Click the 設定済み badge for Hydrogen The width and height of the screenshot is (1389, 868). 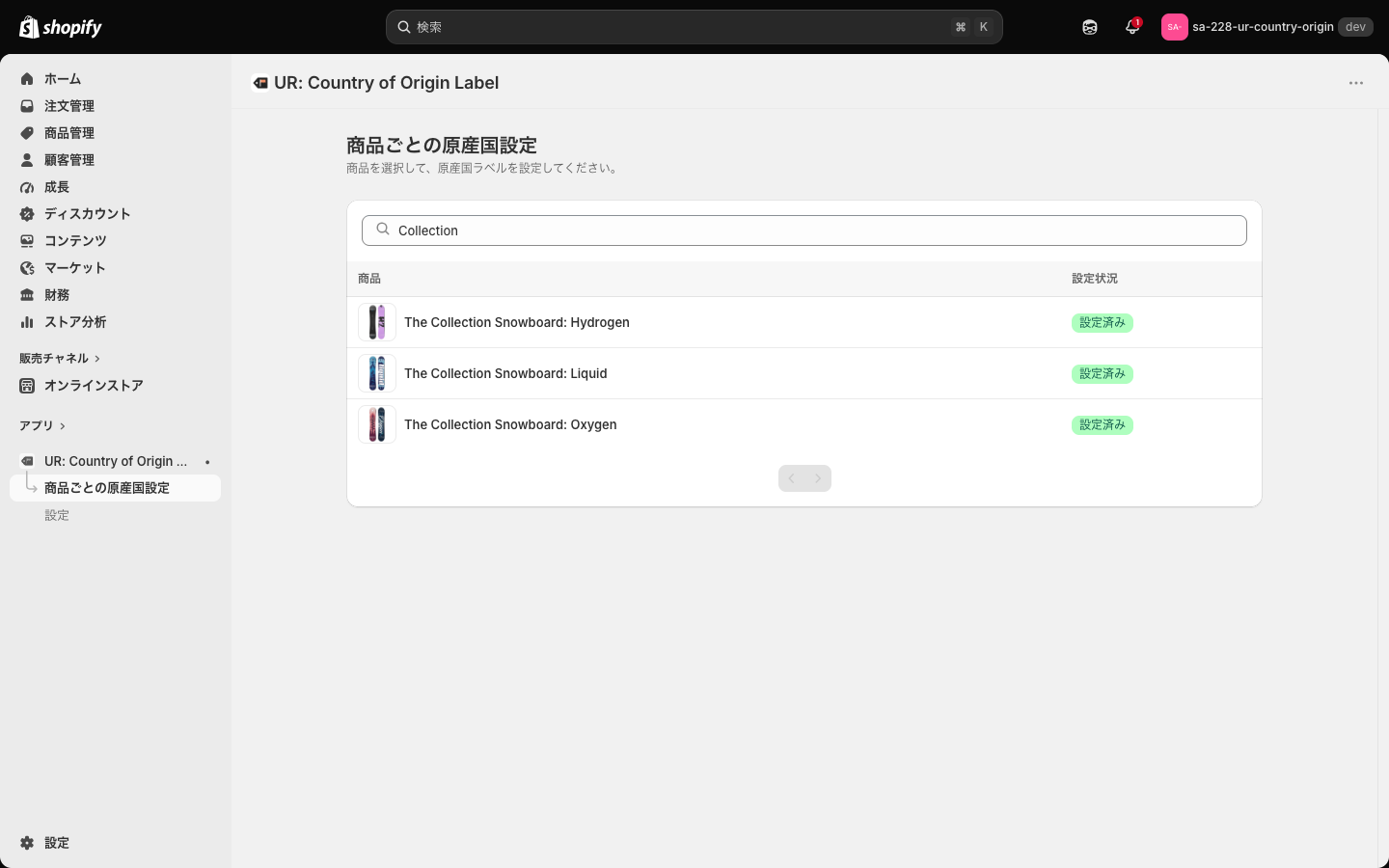(1103, 323)
